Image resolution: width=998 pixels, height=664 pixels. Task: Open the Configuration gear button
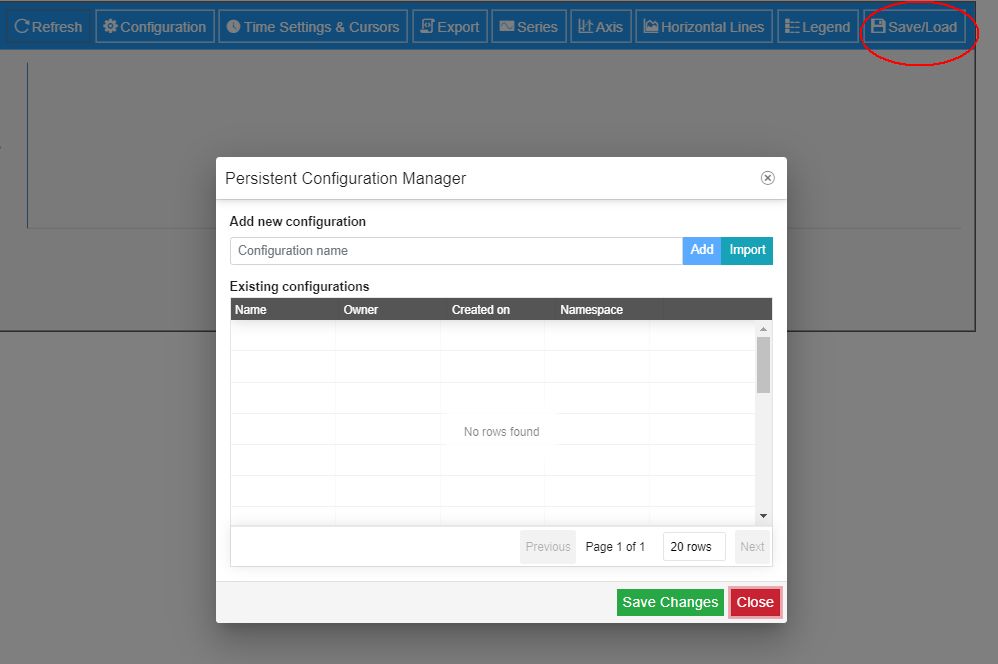(x=155, y=27)
